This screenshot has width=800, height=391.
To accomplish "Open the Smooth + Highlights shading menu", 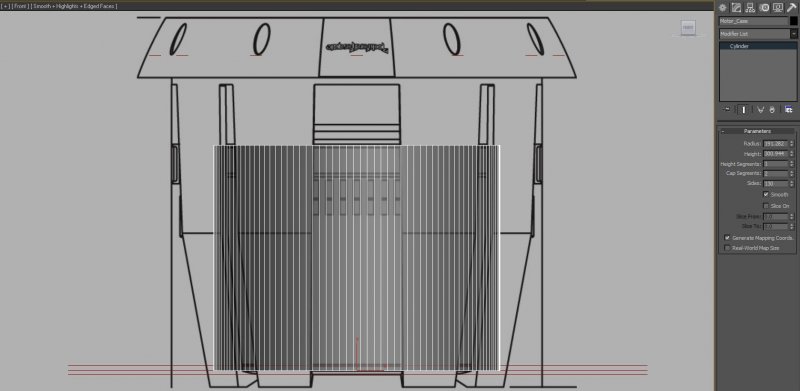I will coord(56,6).
